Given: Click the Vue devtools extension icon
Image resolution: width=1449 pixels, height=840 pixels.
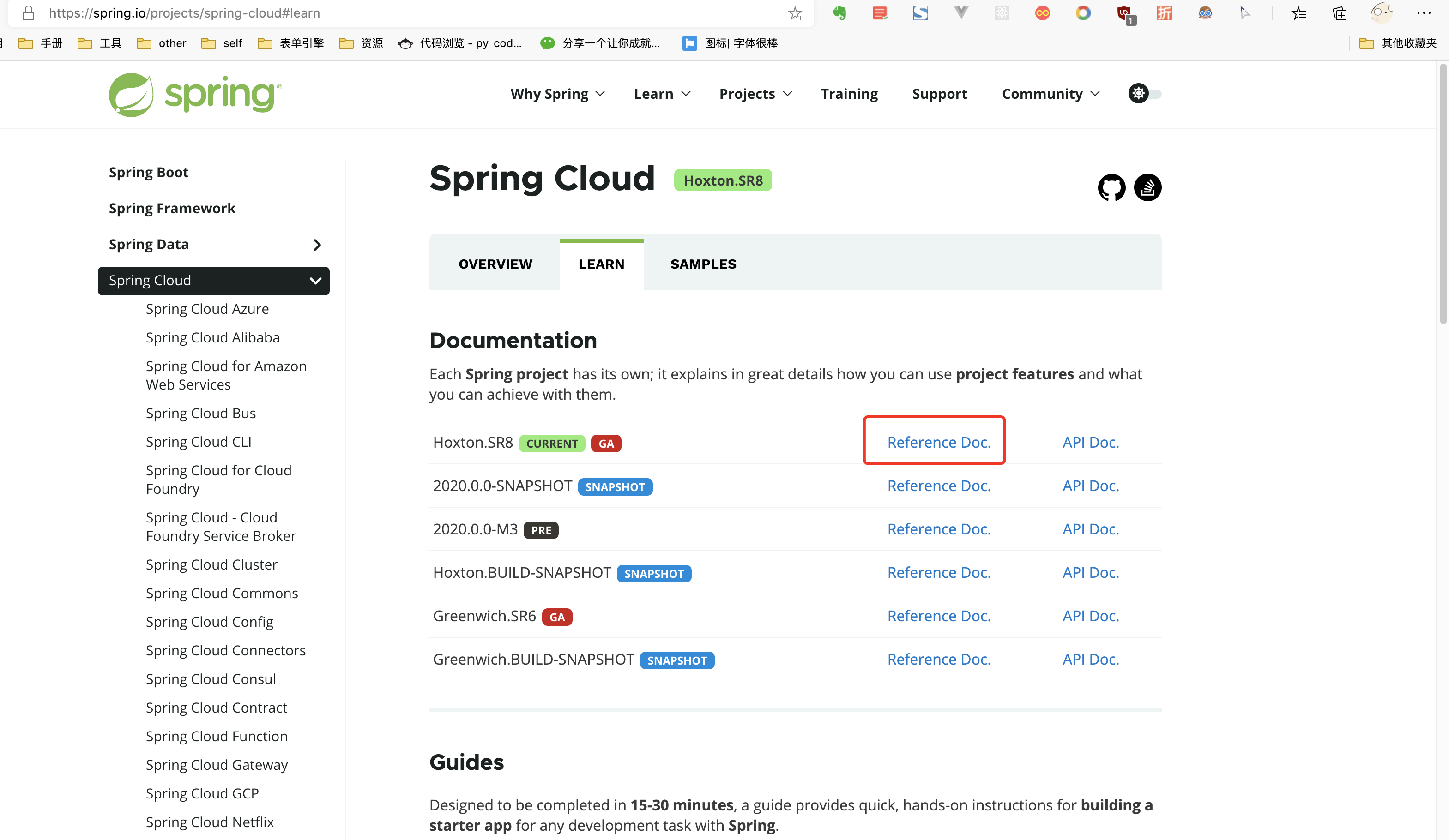Looking at the screenshot, I should [961, 12].
